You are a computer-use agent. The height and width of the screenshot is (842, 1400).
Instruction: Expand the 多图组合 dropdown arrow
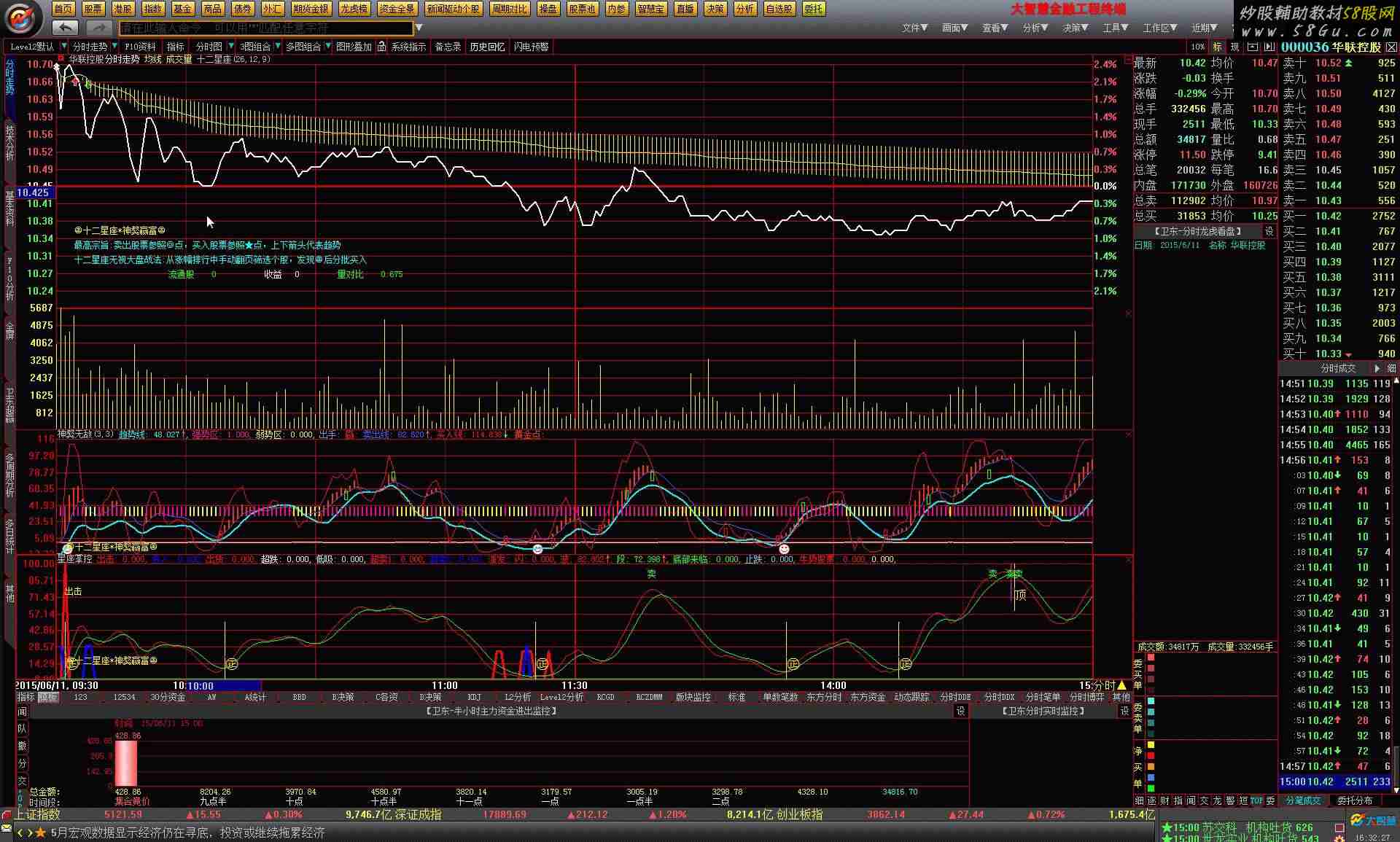pos(327,47)
